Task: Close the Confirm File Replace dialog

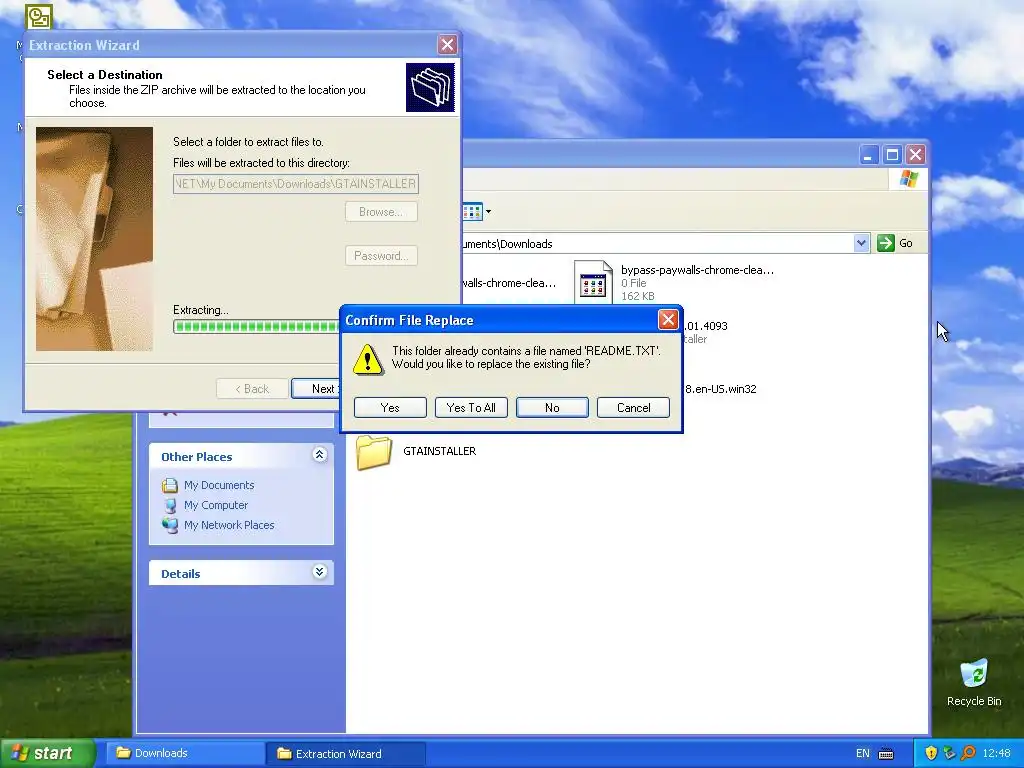Action: tap(667, 320)
